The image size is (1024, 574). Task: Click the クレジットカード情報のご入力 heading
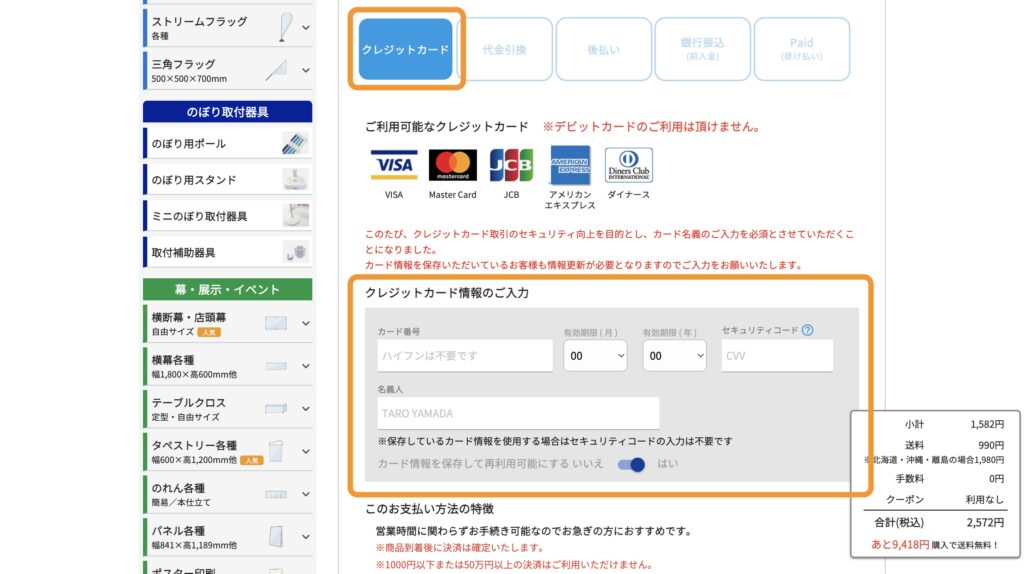click(x=447, y=293)
